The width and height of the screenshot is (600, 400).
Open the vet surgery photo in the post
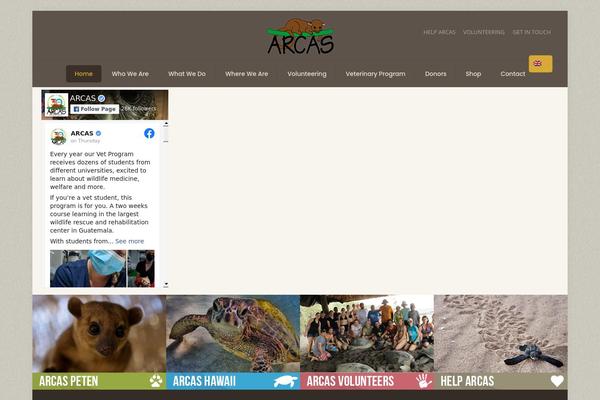click(x=88, y=268)
